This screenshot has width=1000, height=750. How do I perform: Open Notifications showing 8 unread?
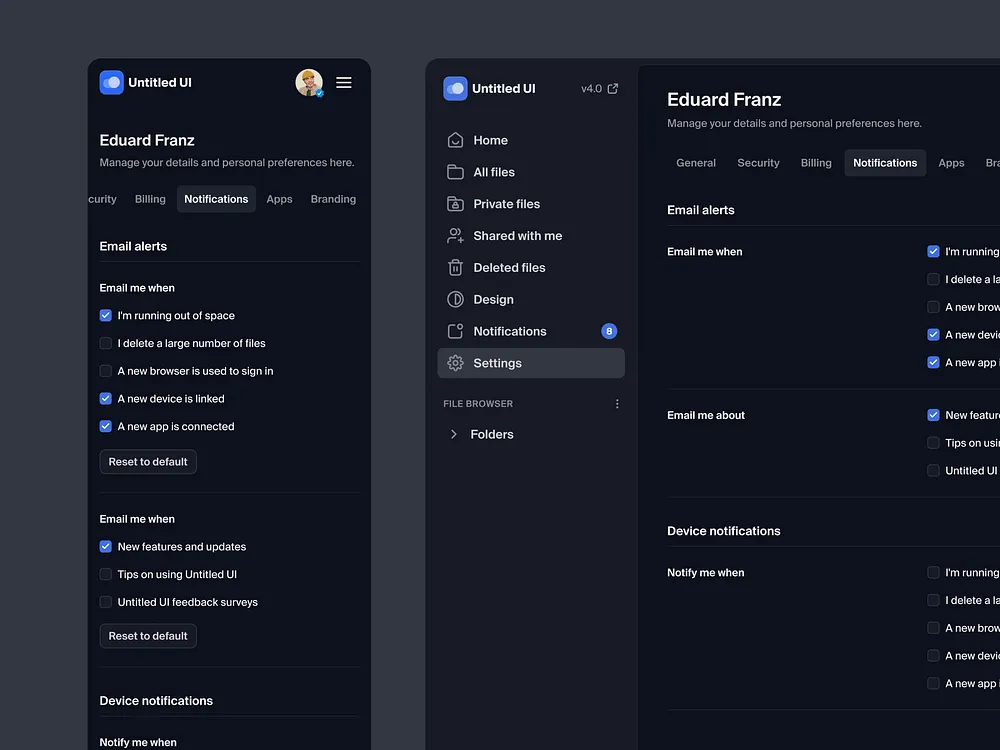[x=511, y=331]
